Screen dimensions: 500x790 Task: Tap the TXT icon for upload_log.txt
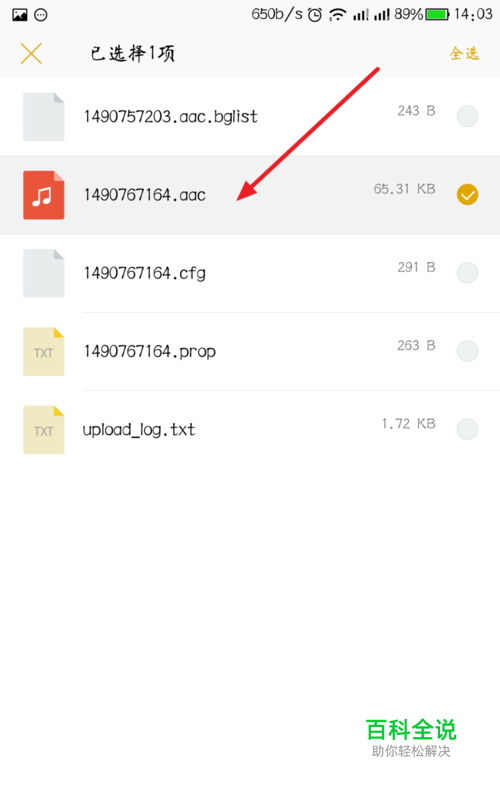coord(44,430)
